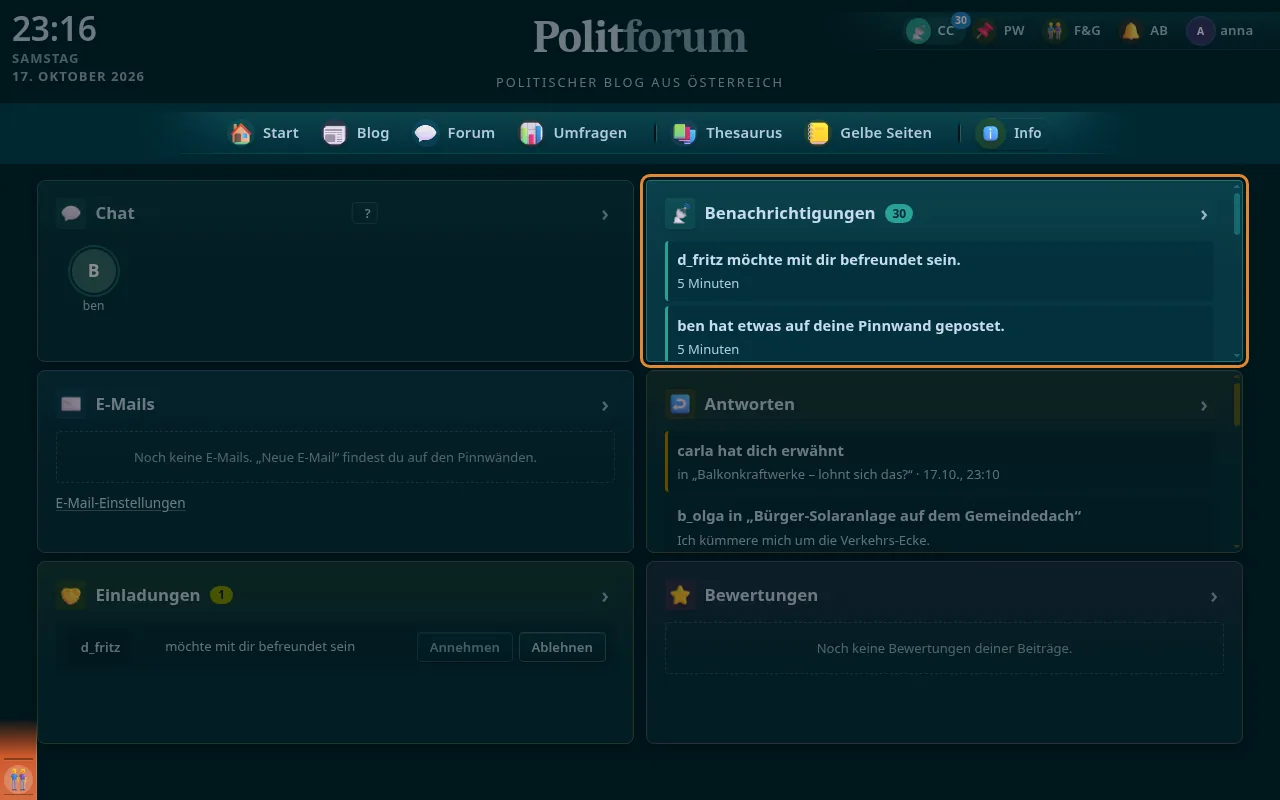
Task: Click the Thesaurus books icon
Action: click(x=684, y=133)
